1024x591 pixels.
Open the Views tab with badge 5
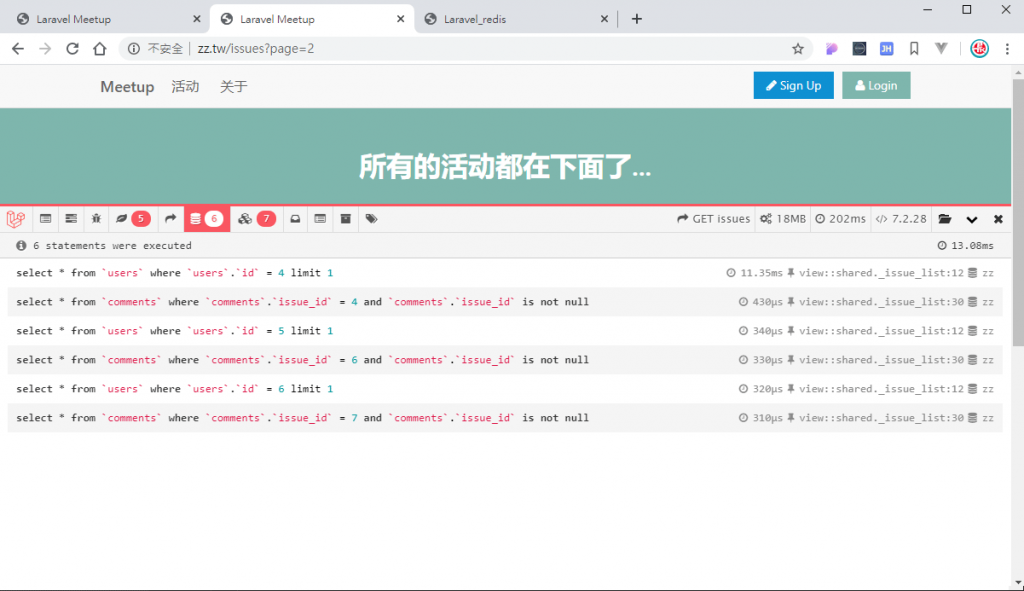tap(133, 219)
